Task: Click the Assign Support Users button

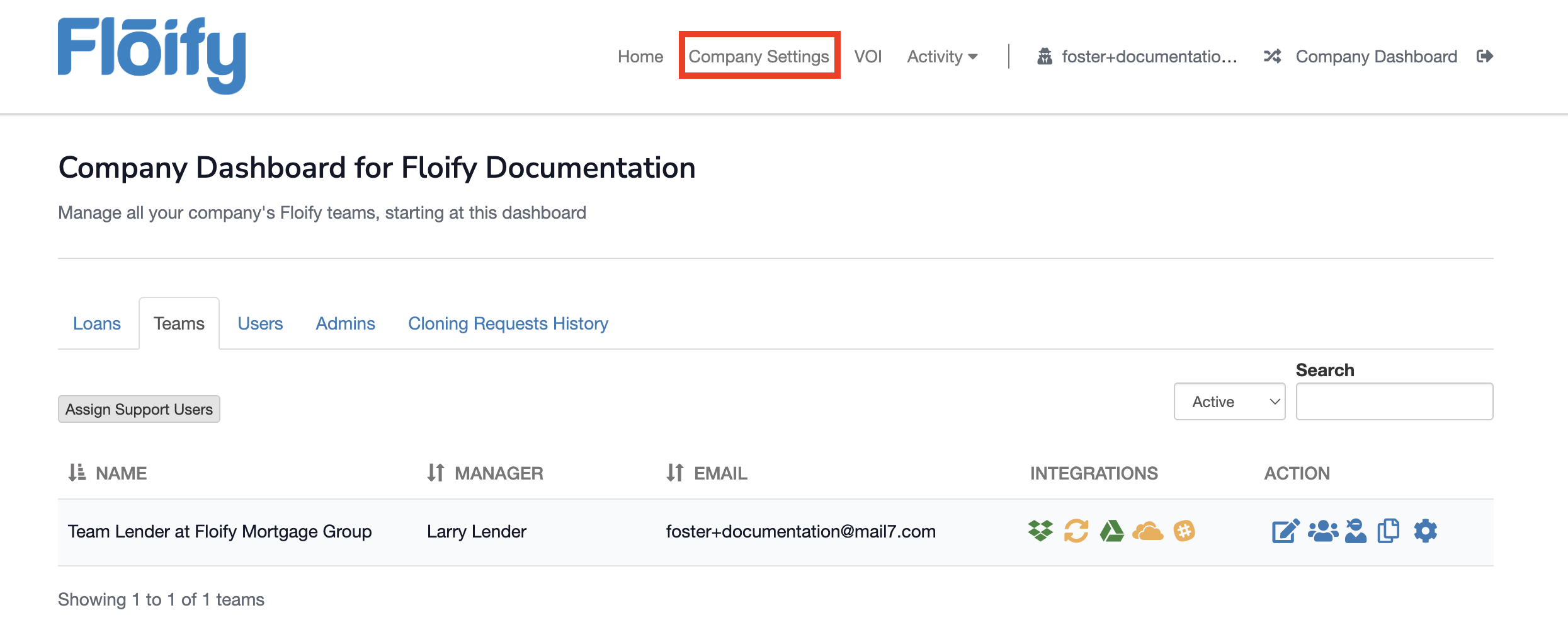Action: (x=139, y=408)
